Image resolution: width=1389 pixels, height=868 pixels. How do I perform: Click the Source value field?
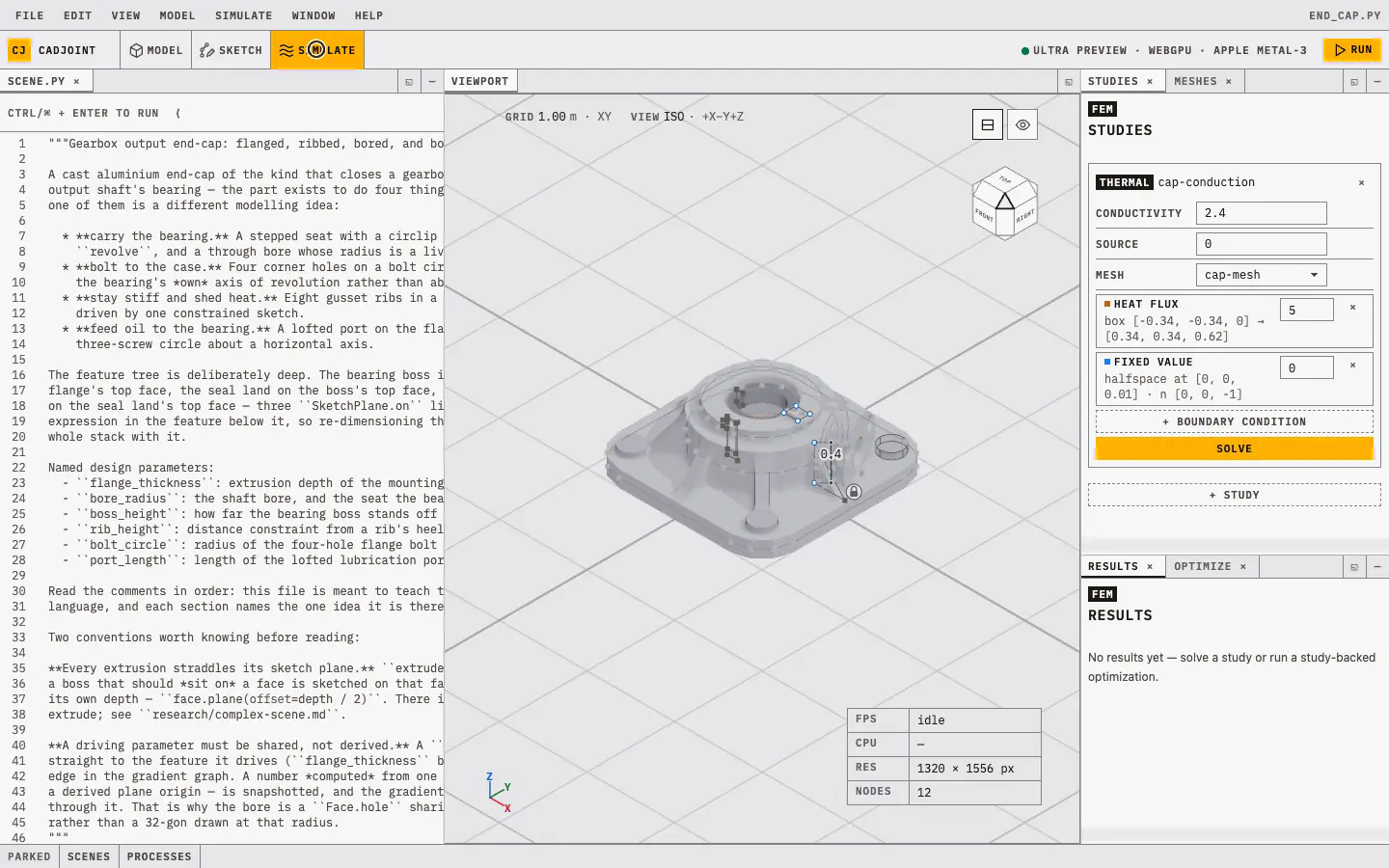[1261, 244]
